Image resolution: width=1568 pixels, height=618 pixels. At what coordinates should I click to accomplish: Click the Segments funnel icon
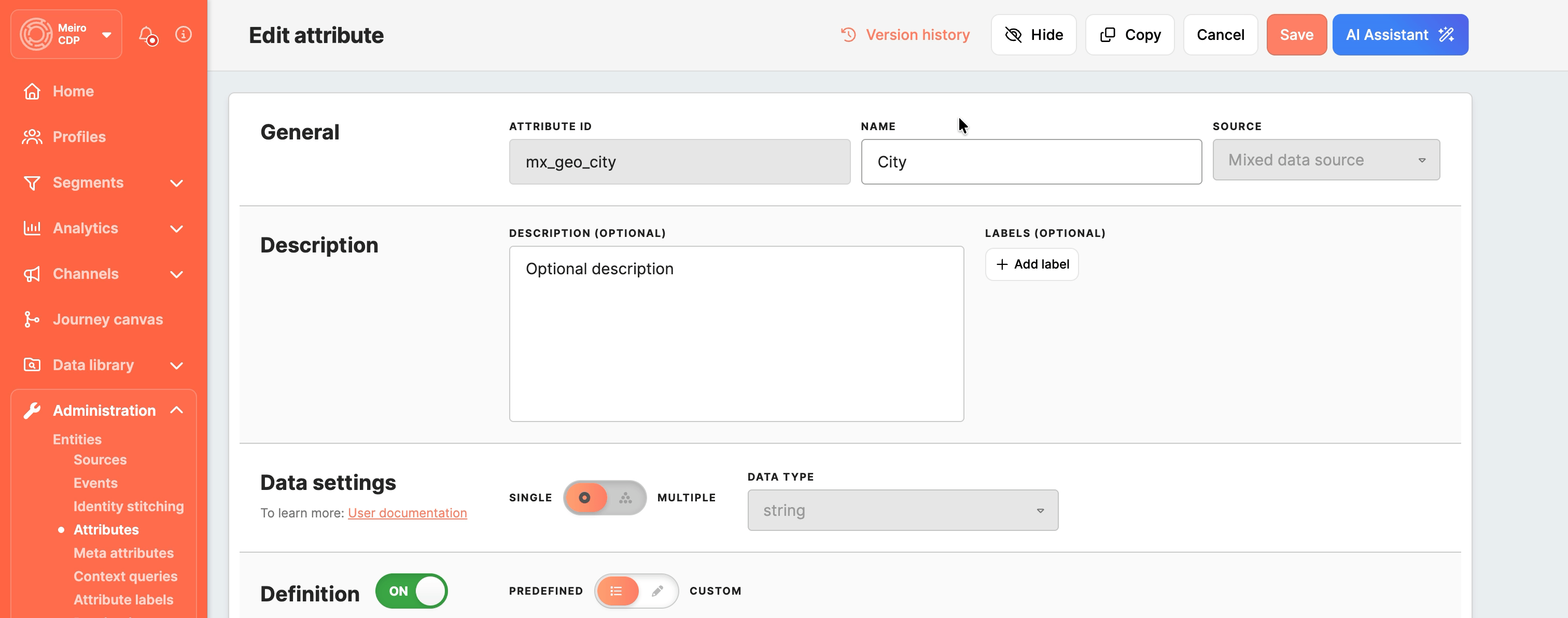[x=32, y=182]
